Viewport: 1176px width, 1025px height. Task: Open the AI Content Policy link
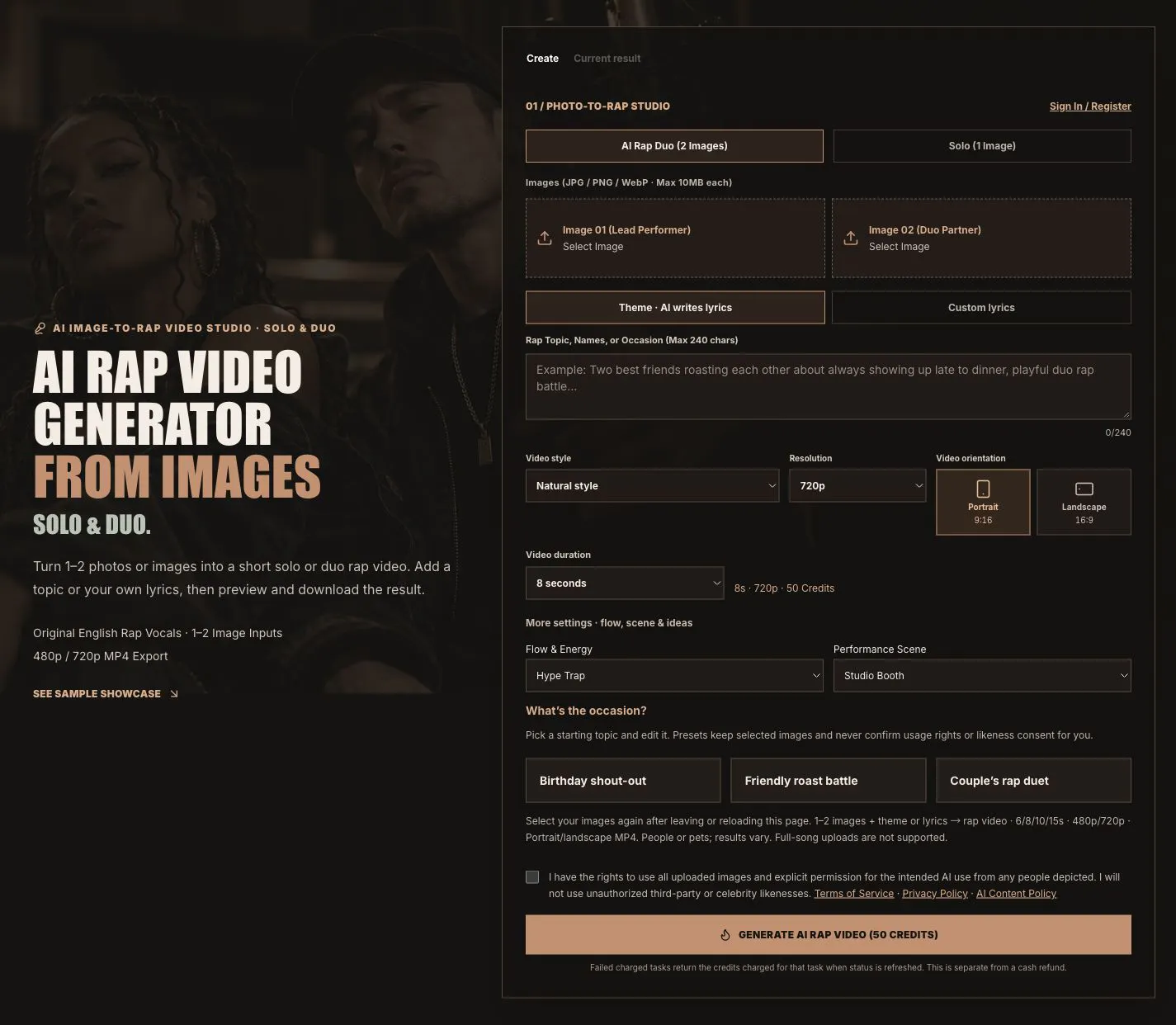tap(1016, 894)
